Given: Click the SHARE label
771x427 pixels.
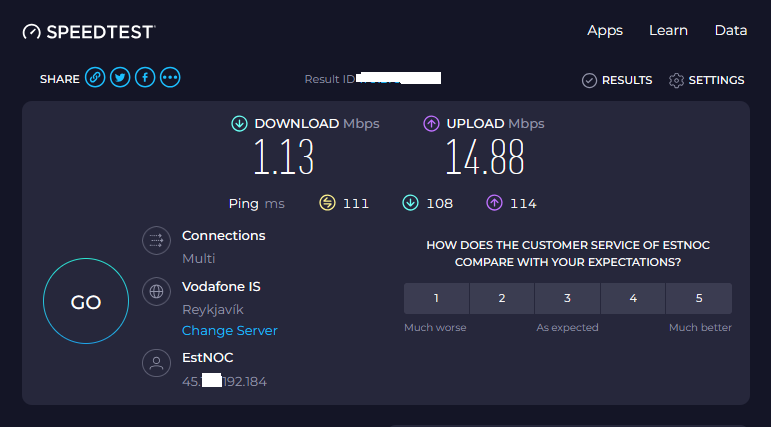Looking at the screenshot, I should tap(59, 79).
